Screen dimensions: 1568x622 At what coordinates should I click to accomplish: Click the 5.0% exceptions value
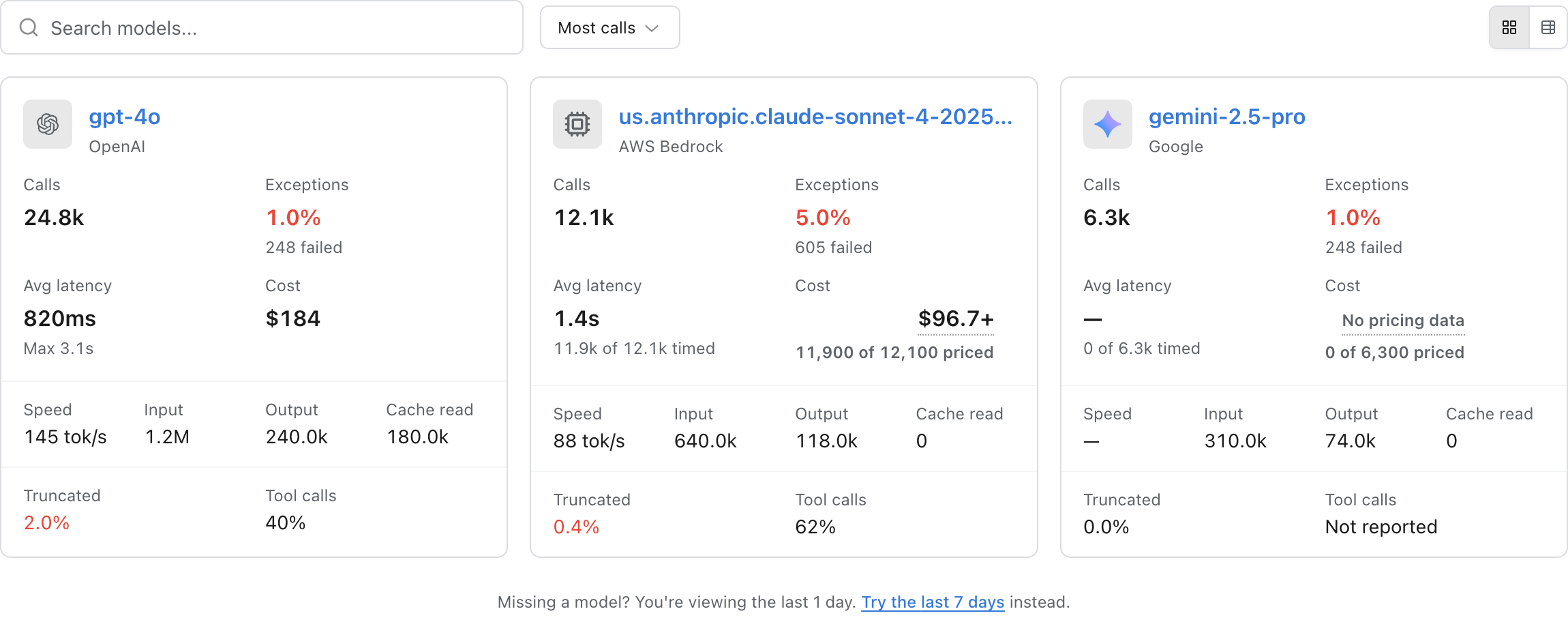click(x=823, y=218)
